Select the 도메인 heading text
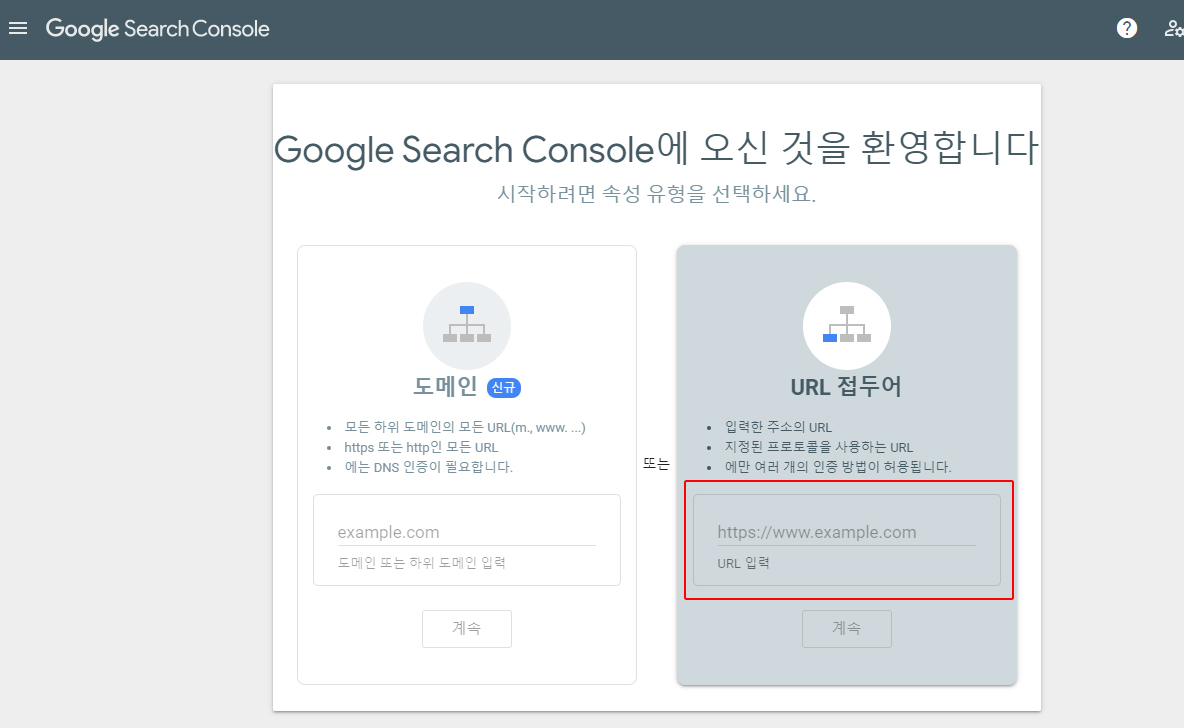The image size is (1184, 728). pos(445,387)
